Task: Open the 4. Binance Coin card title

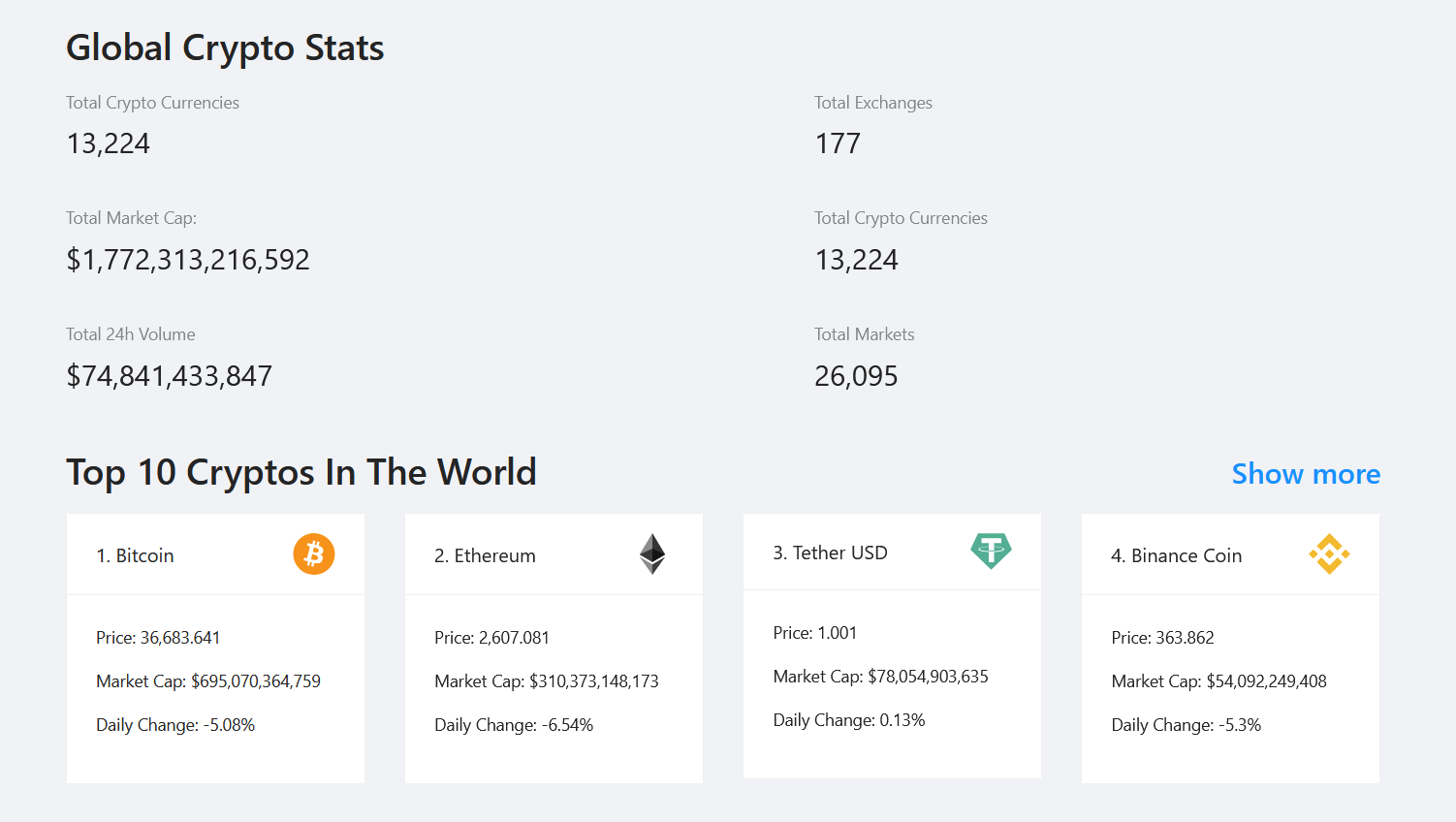Action: [1176, 555]
